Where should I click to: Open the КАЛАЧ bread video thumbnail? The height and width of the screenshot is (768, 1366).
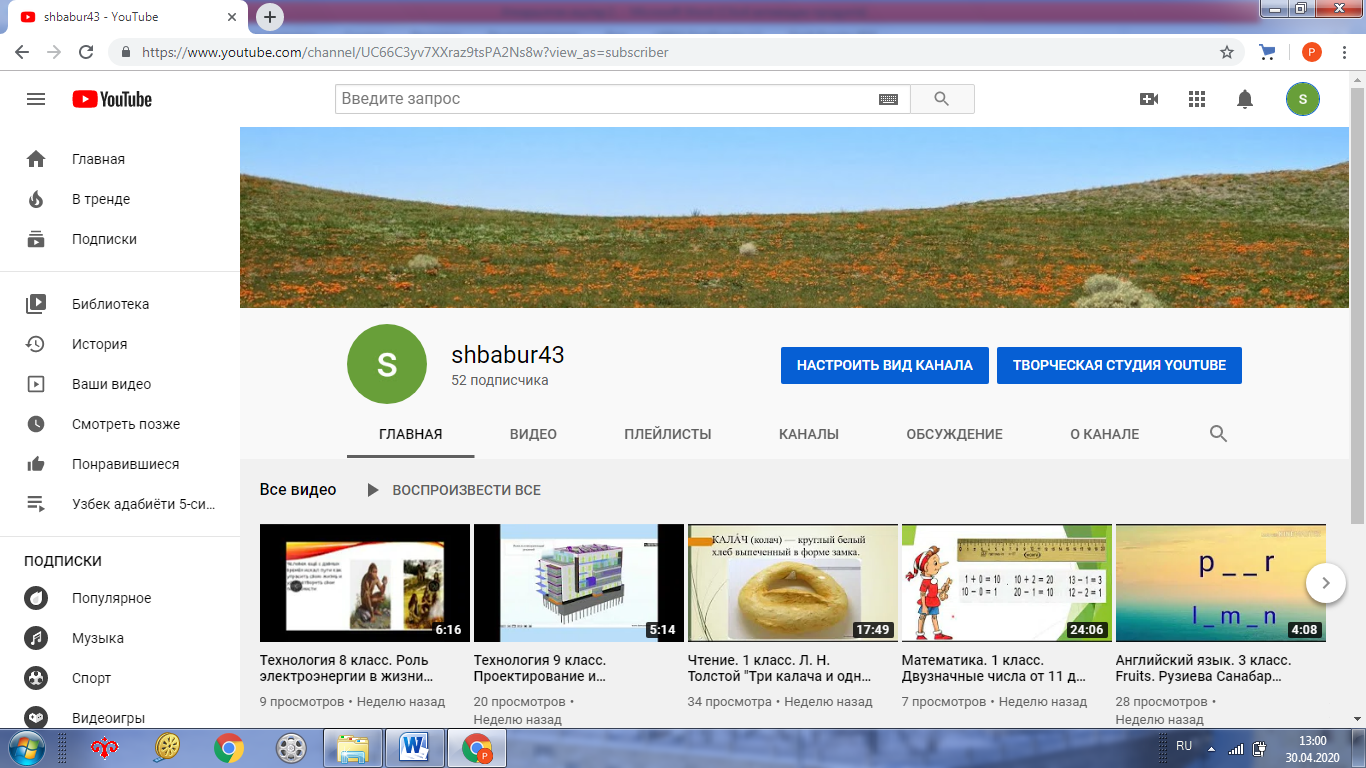click(792, 582)
